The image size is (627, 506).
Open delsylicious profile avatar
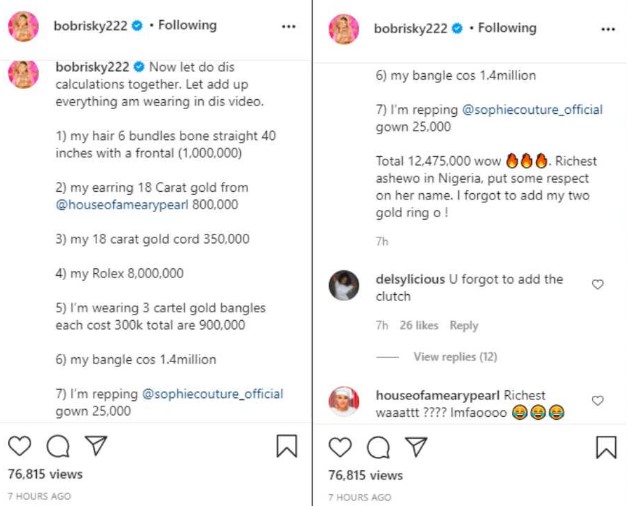pos(344,287)
